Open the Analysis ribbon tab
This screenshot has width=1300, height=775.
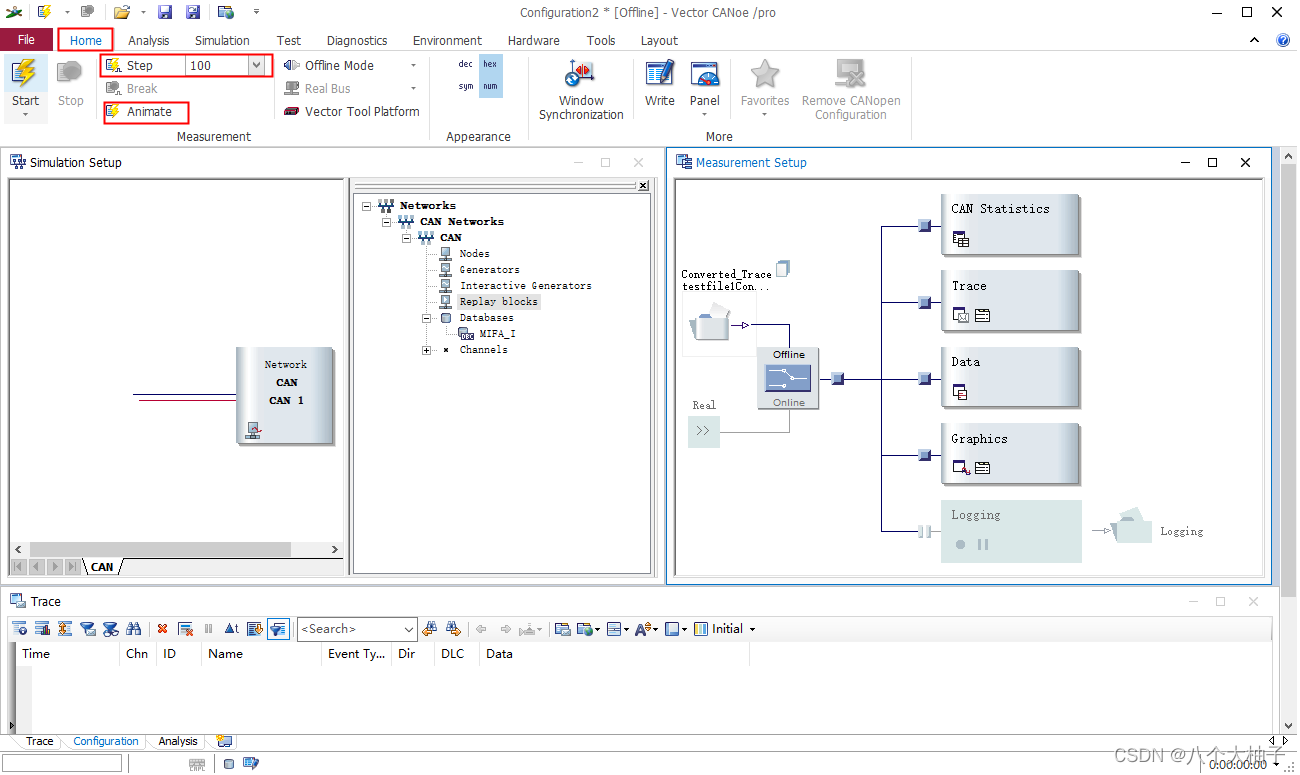tap(149, 40)
